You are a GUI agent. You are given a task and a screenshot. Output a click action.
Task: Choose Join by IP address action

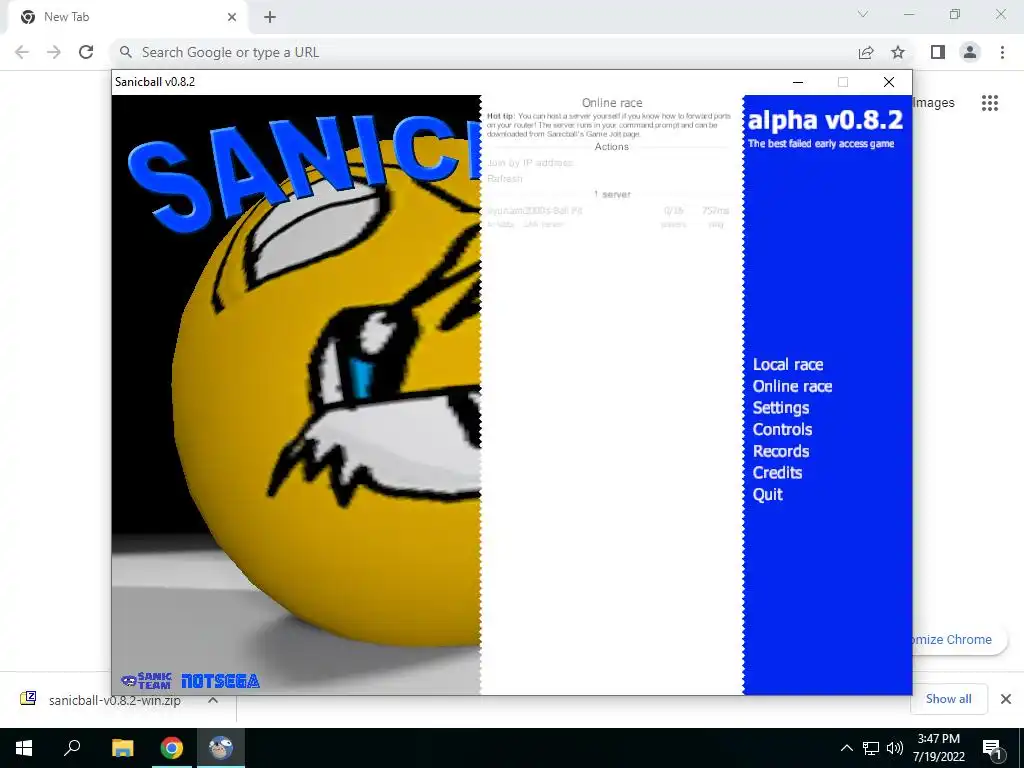[530, 163]
